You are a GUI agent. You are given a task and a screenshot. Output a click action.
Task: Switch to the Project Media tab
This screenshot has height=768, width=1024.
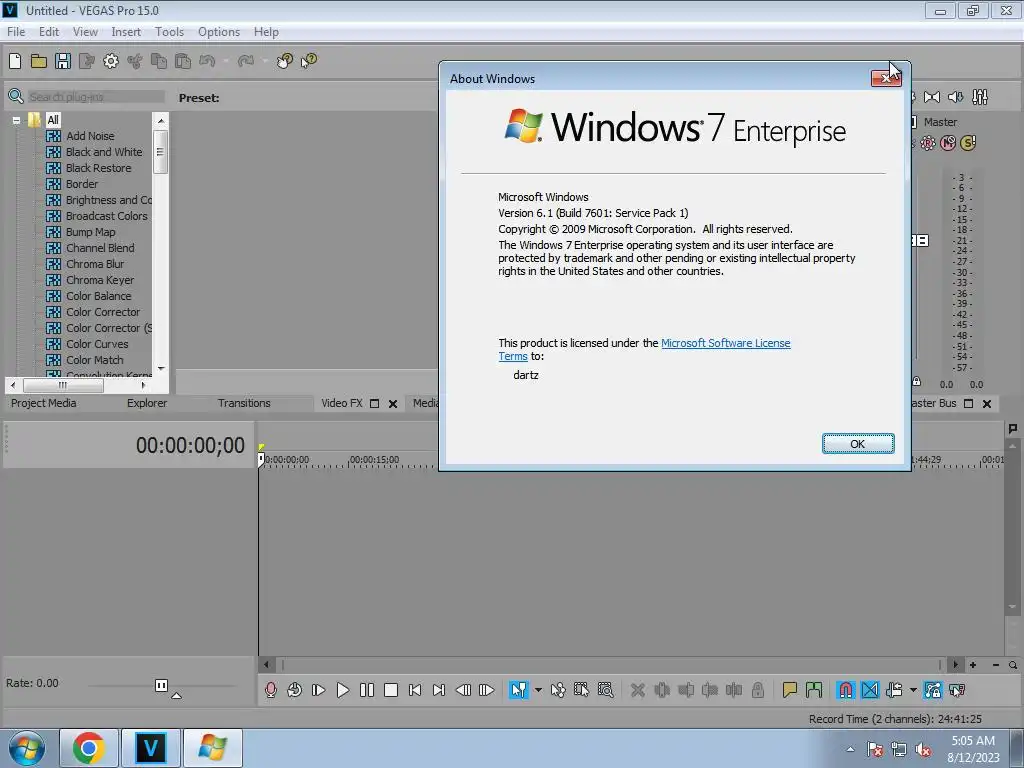(44, 403)
